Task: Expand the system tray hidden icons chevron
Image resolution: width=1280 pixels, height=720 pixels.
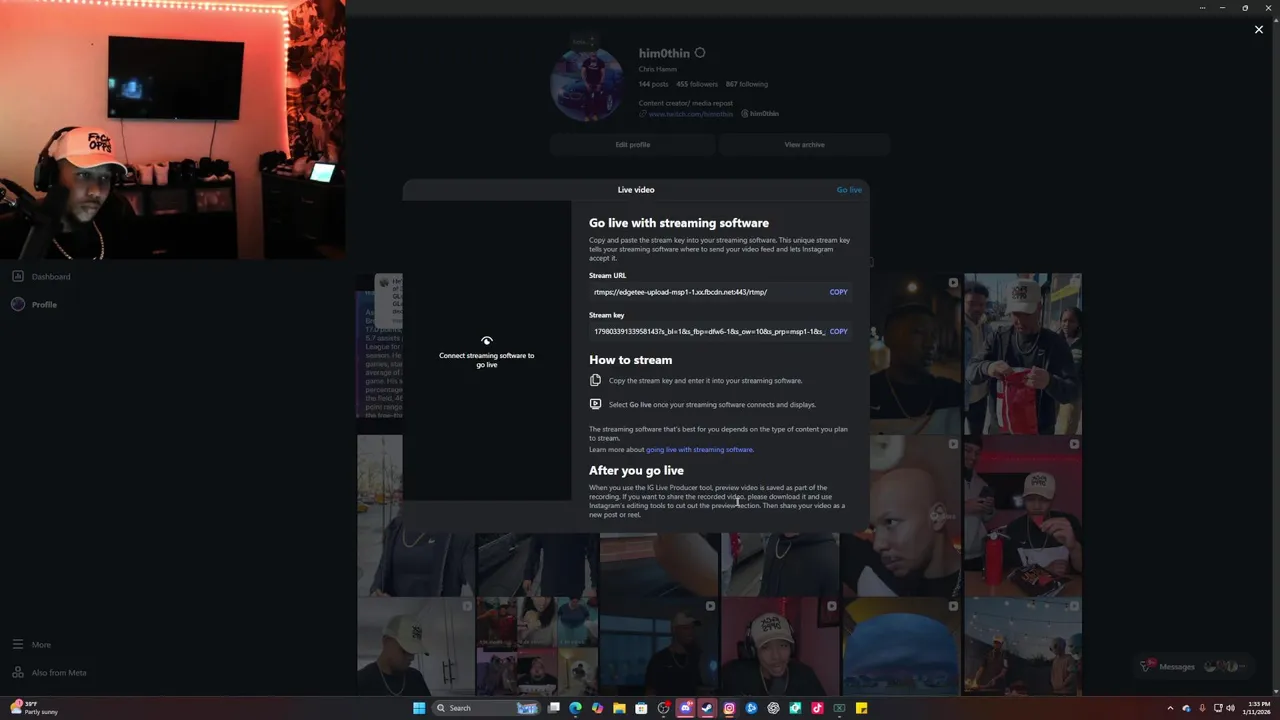Action: 1170,708
